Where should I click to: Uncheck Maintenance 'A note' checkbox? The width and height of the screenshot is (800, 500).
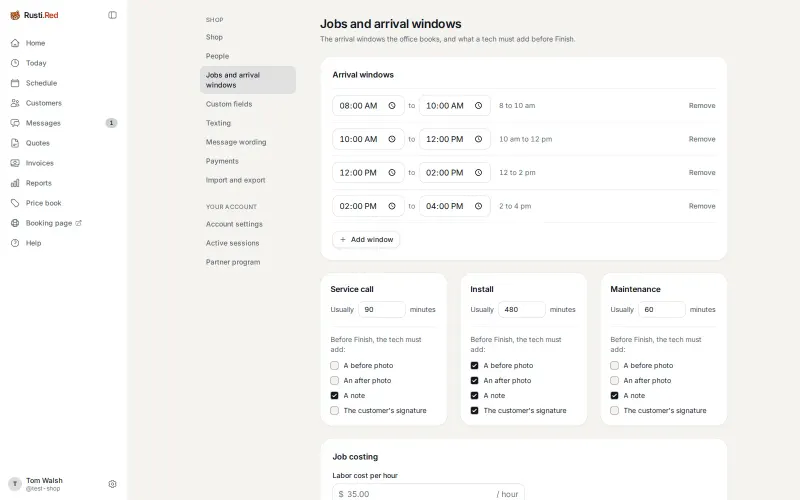tap(614, 395)
